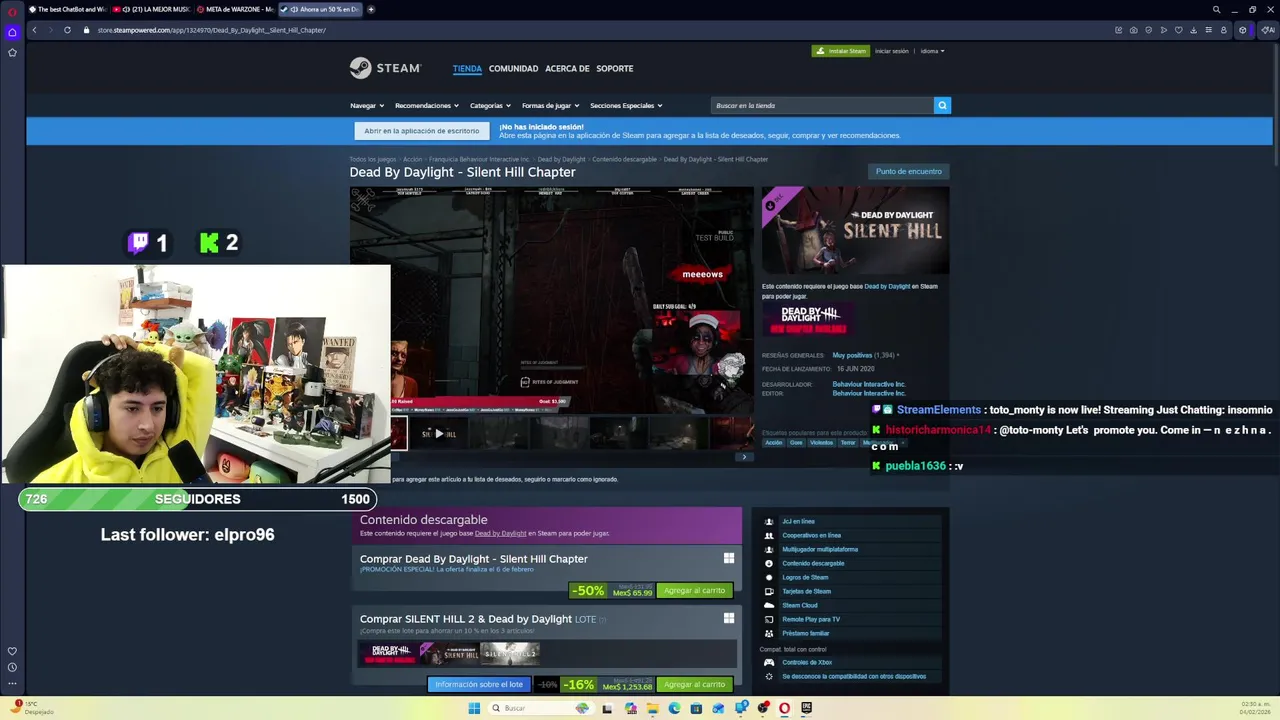1280x720 pixels.
Task: Open the browser downloads icon
Action: (1193, 30)
